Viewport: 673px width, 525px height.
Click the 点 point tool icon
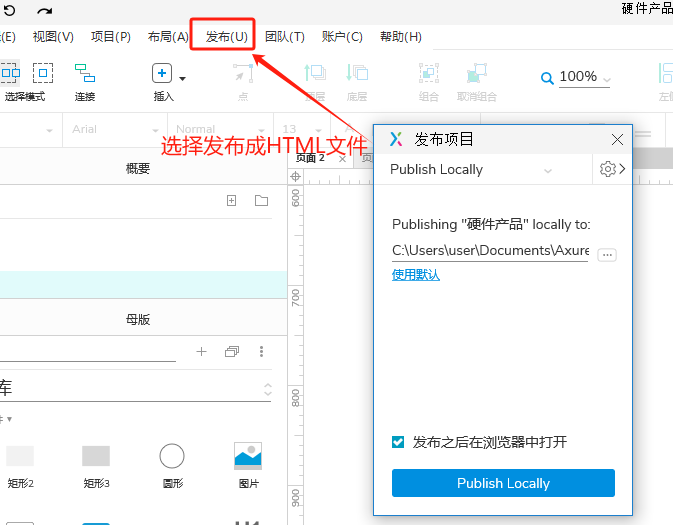(243, 73)
